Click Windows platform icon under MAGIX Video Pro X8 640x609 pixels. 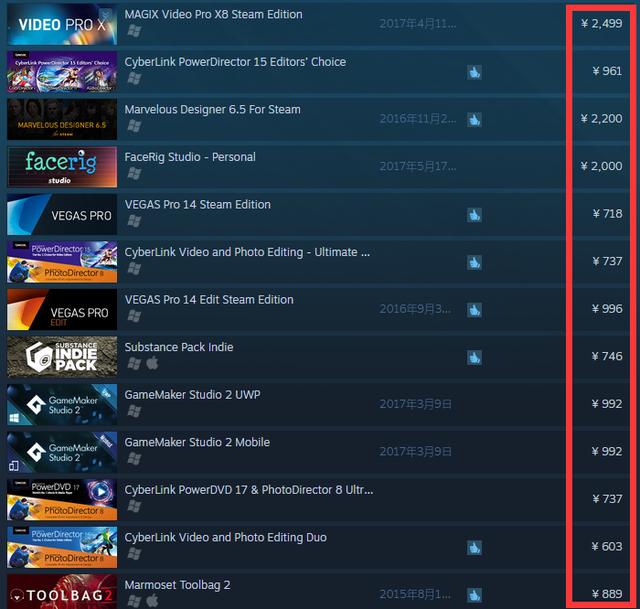point(134,31)
